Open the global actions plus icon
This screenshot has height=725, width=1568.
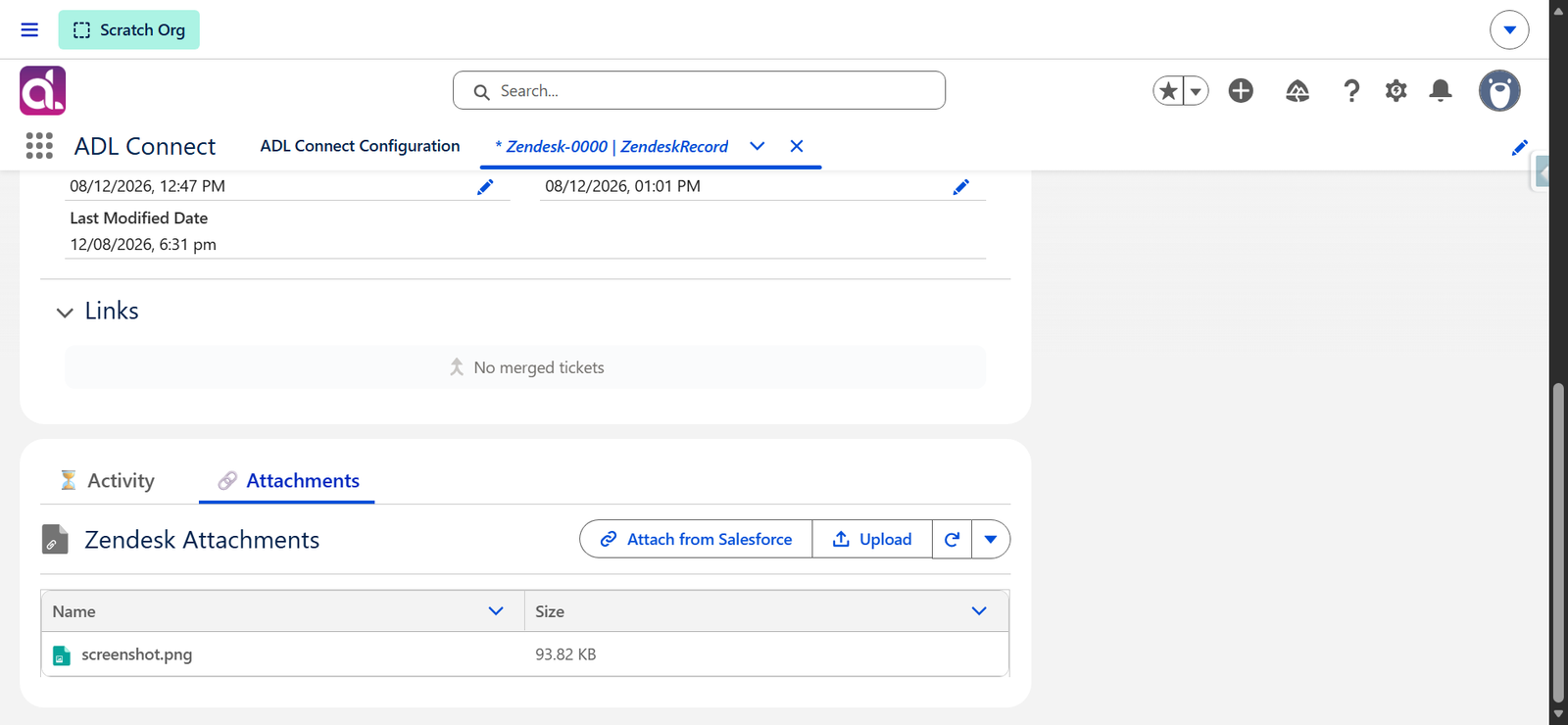[1241, 90]
